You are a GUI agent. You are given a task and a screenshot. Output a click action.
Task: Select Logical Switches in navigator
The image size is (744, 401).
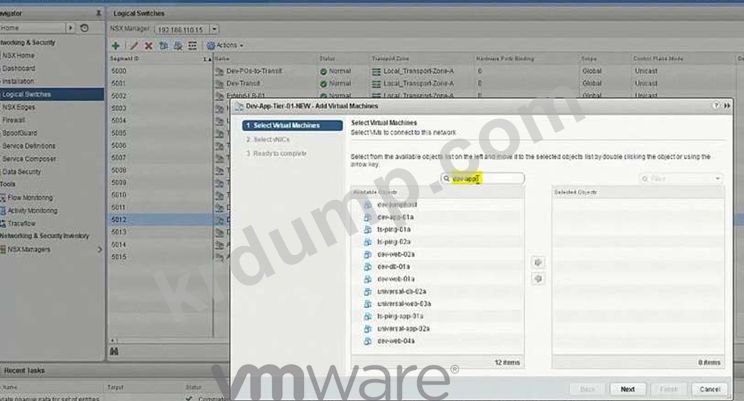click(x=52, y=94)
